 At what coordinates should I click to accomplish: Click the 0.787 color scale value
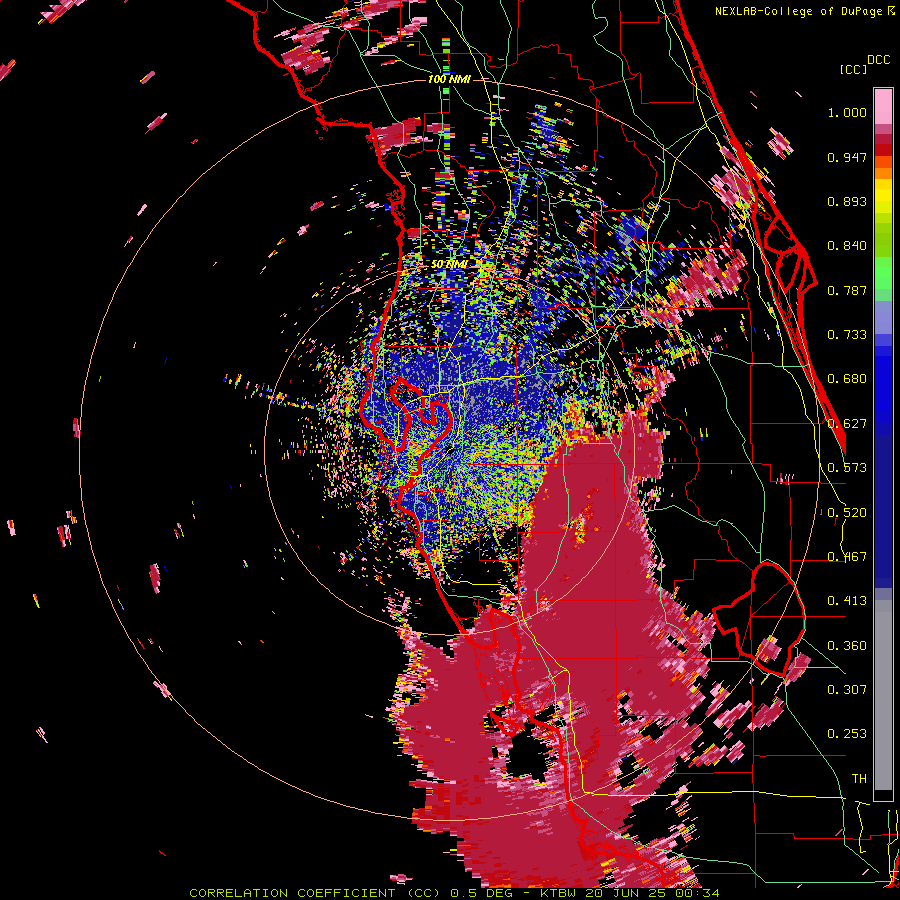(847, 290)
